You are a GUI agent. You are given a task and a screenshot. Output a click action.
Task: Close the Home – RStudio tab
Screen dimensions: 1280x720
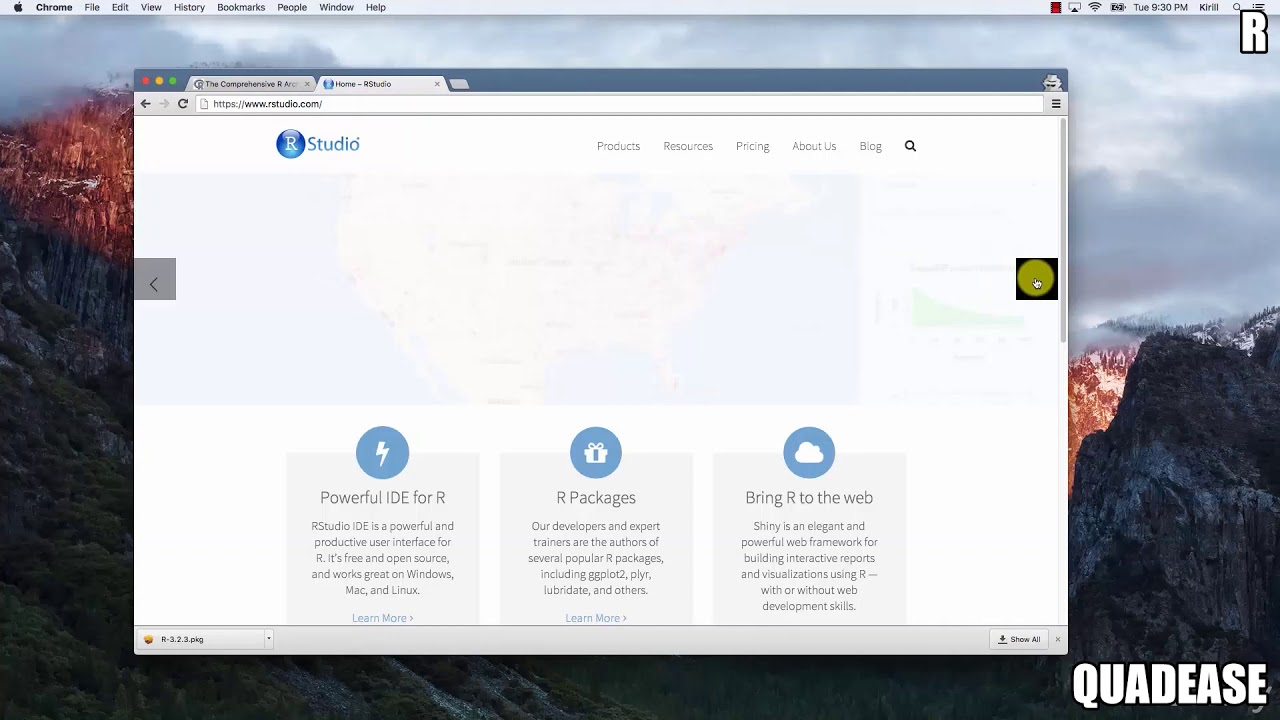point(437,84)
